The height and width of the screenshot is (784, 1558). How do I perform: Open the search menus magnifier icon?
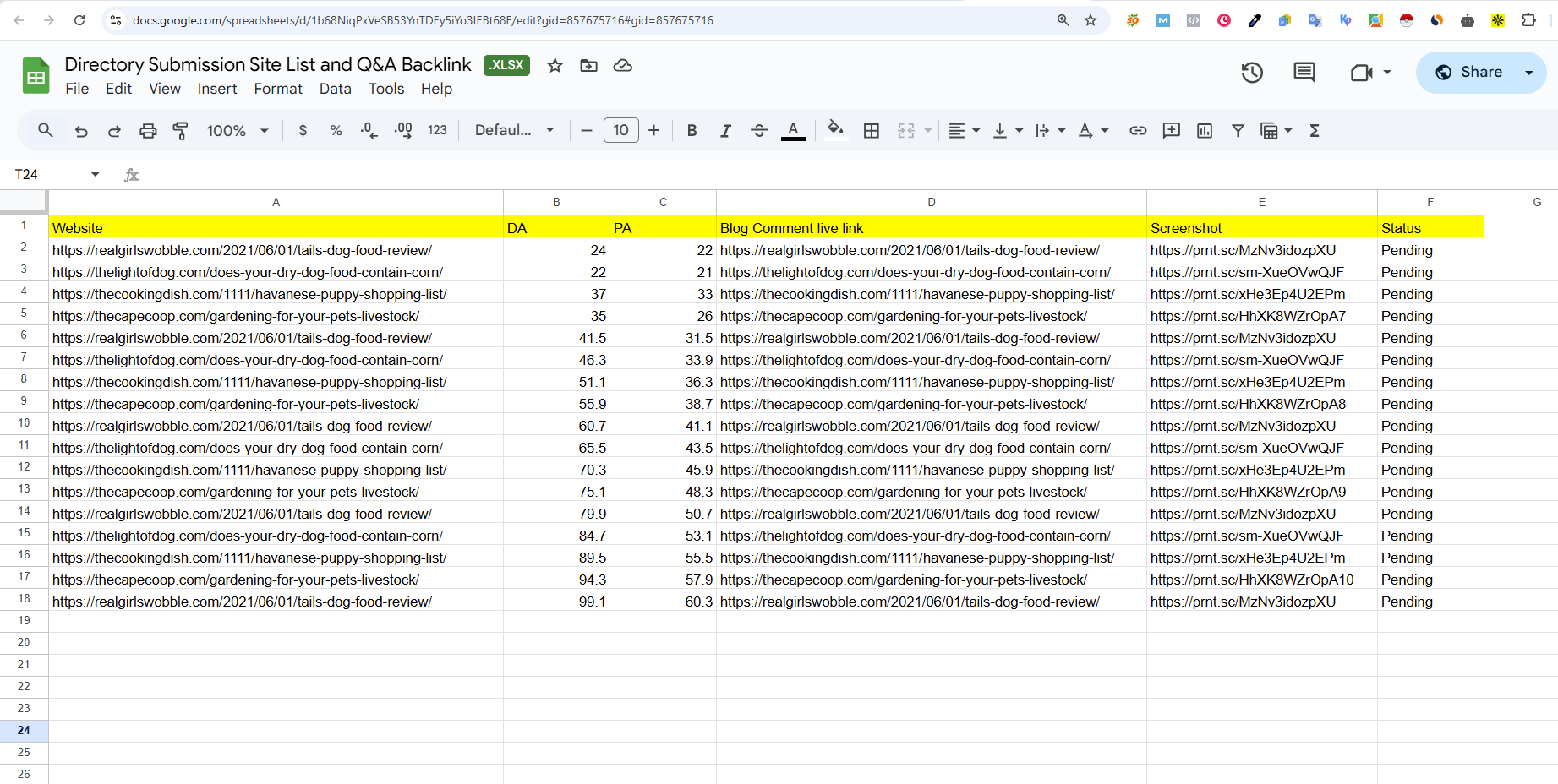point(46,130)
